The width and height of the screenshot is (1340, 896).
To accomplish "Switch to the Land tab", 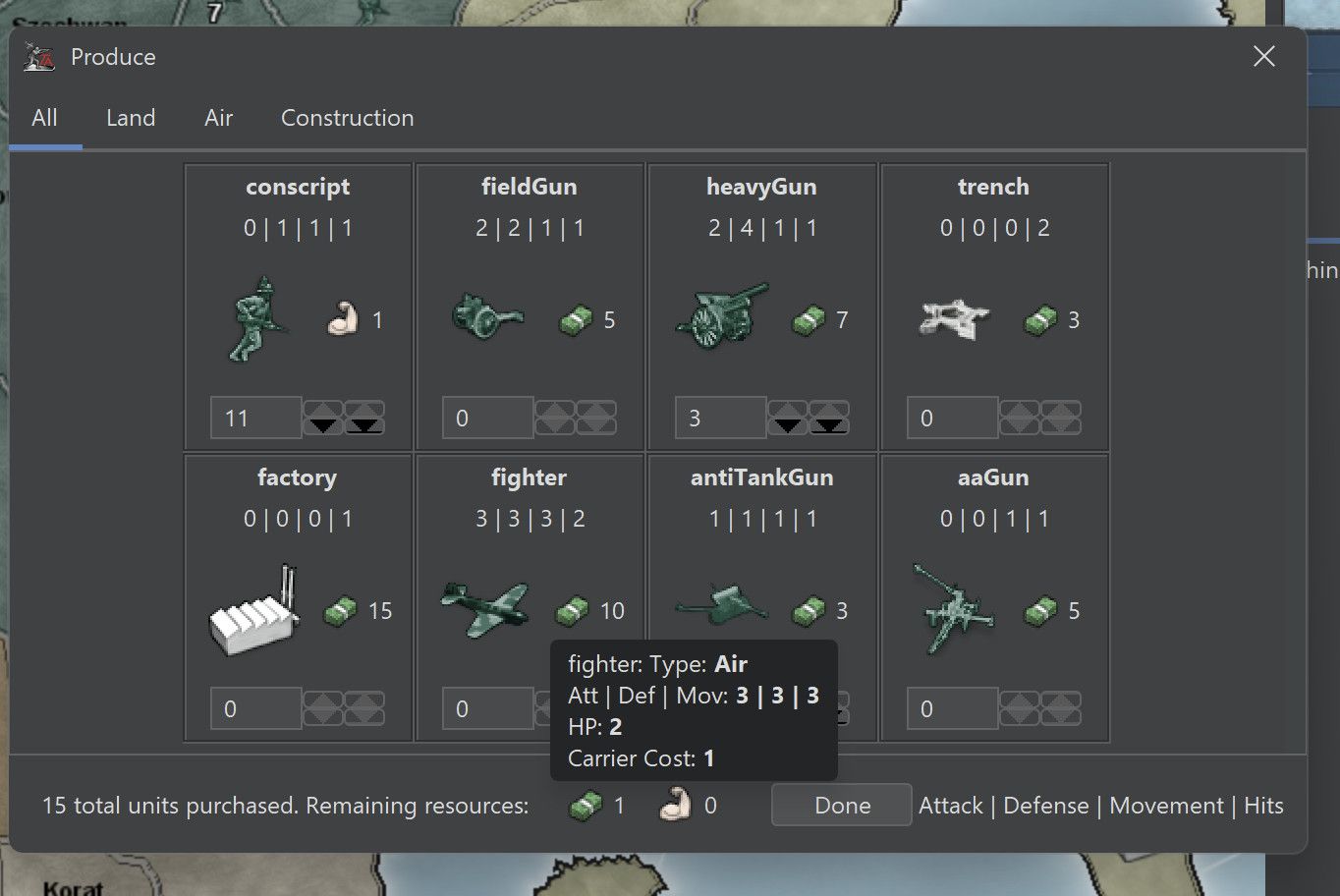I will point(131,118).
